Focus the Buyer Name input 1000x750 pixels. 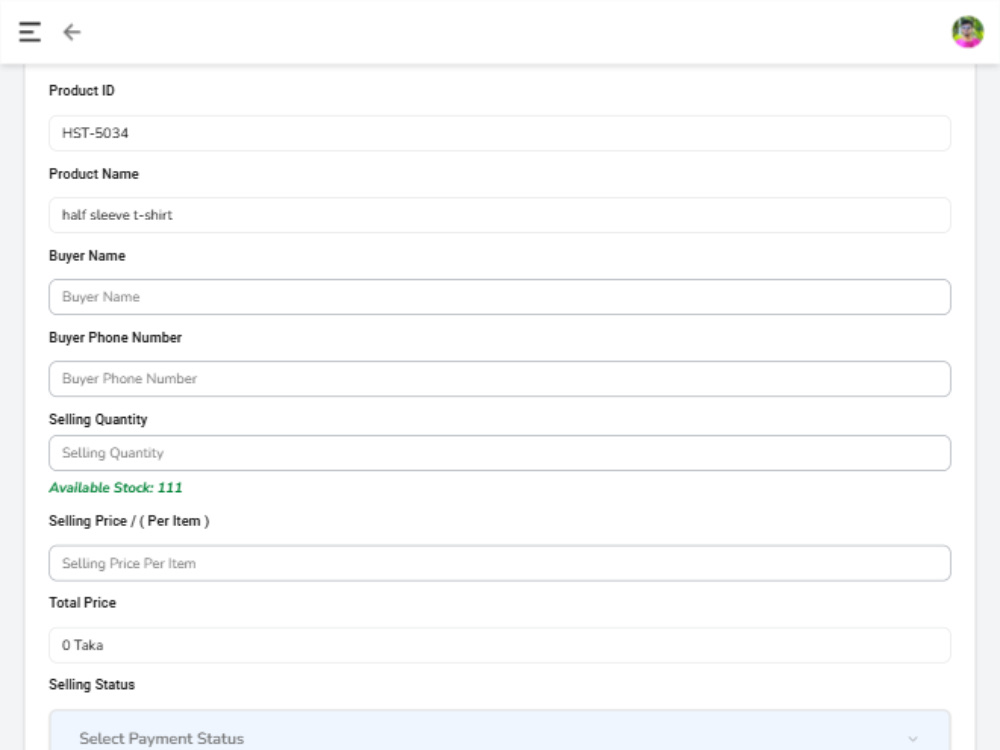(x=499, y=297)
